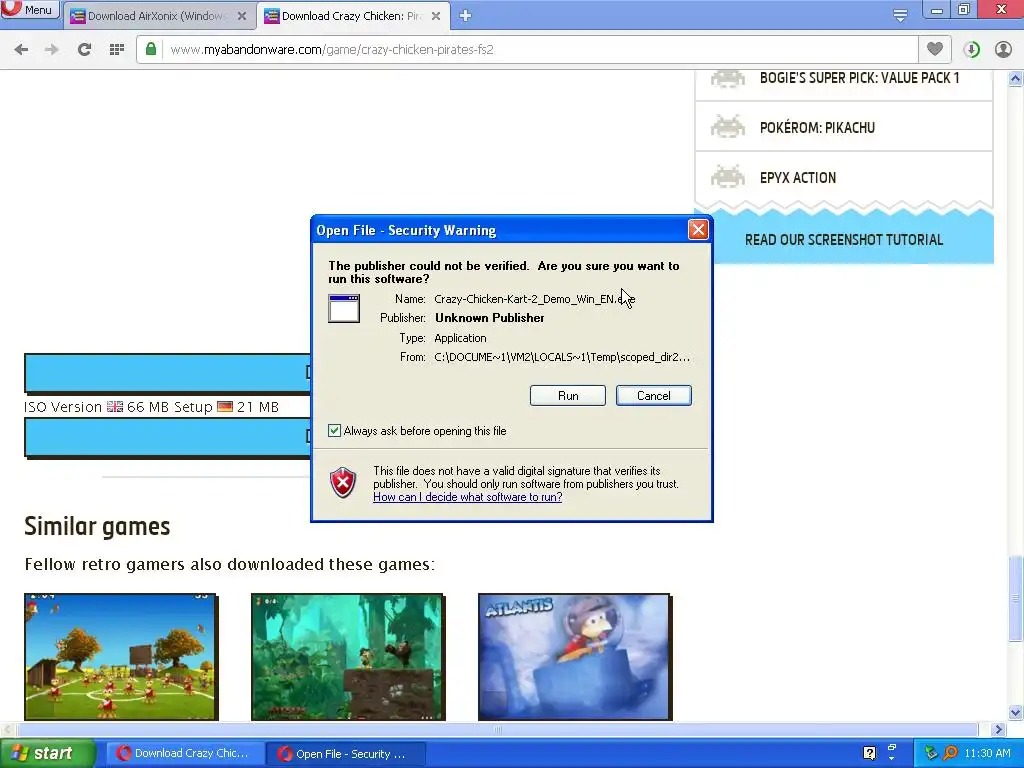The width and height of the screenshot is (1024, 768).
Task: Open the Pokérom: Pikachu game link
Action: pyautogui.click(x=817, y=127)
